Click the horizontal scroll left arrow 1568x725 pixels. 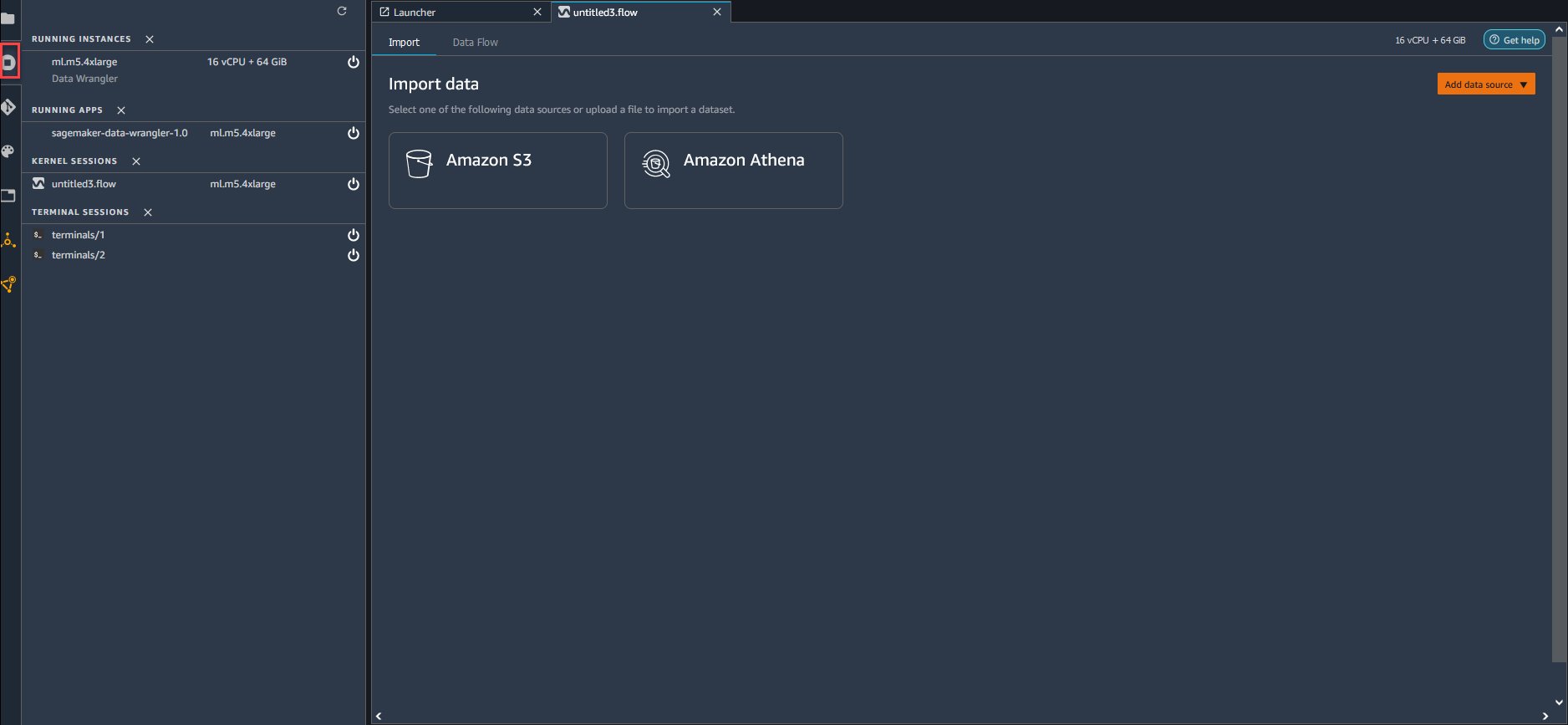[x=379, y=716]
